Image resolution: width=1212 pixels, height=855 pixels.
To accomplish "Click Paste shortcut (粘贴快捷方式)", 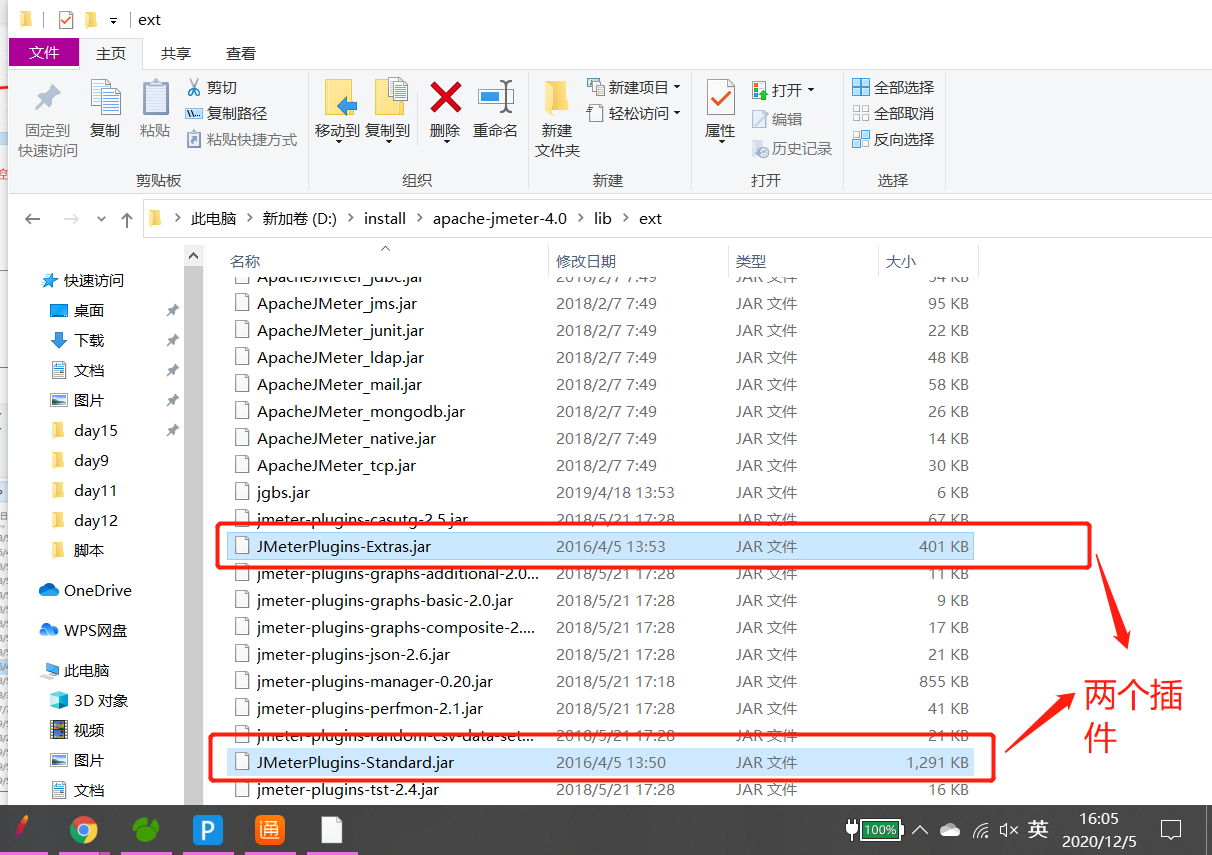I will 241,140.
